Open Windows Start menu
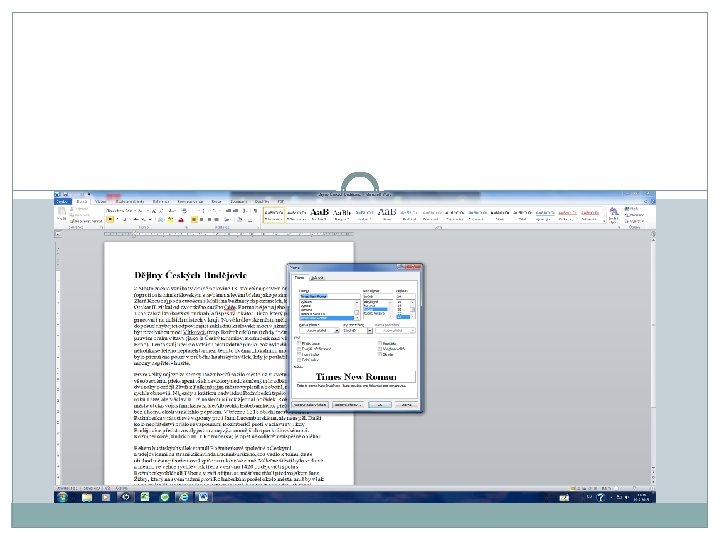 click(62, 497)
